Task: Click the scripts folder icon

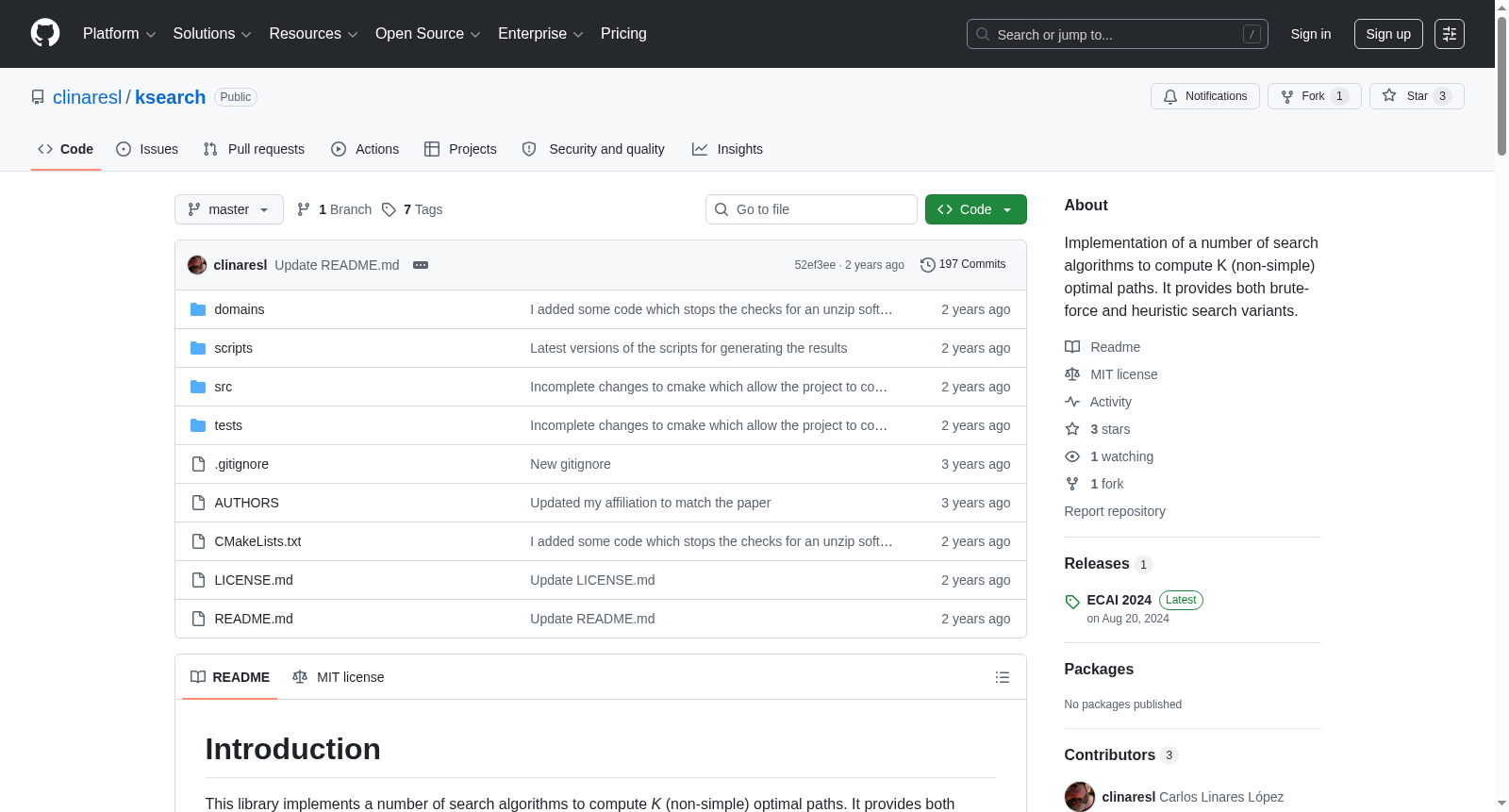Action: 198,348
